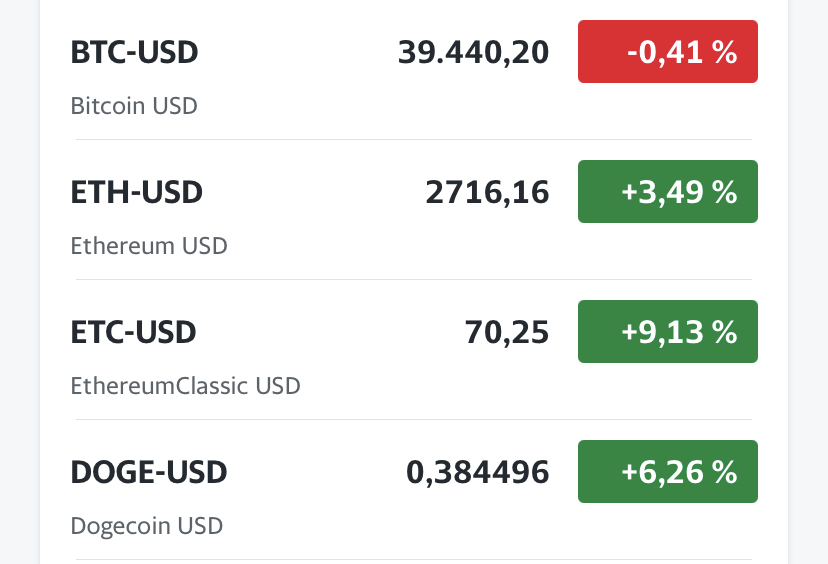Viewport: 828px width, 564px height.
Task: Open the BTC-USD ticker
Action: point(134,52)
